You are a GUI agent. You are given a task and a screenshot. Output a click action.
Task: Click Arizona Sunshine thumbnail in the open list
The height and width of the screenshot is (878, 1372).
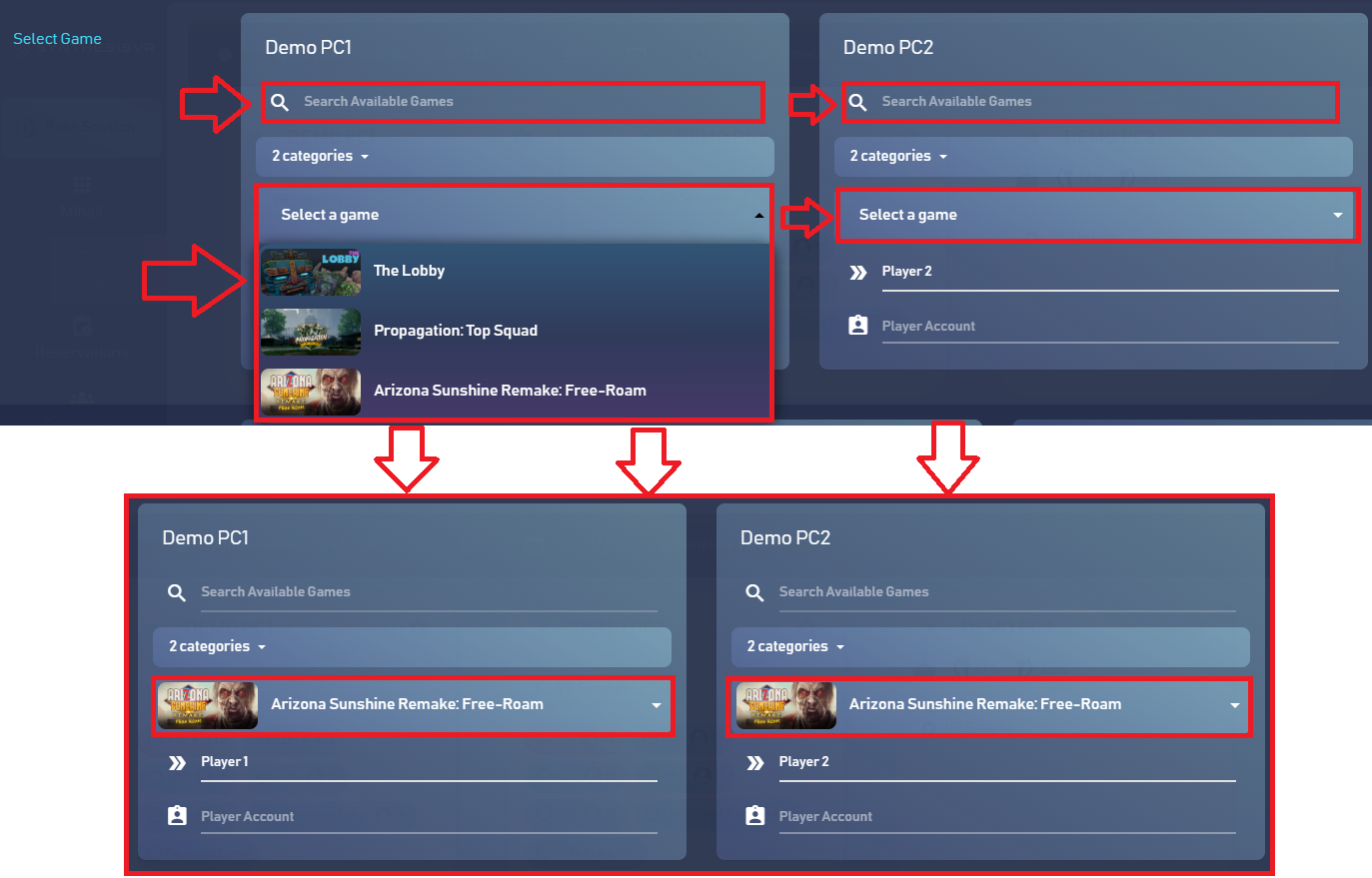311,392
